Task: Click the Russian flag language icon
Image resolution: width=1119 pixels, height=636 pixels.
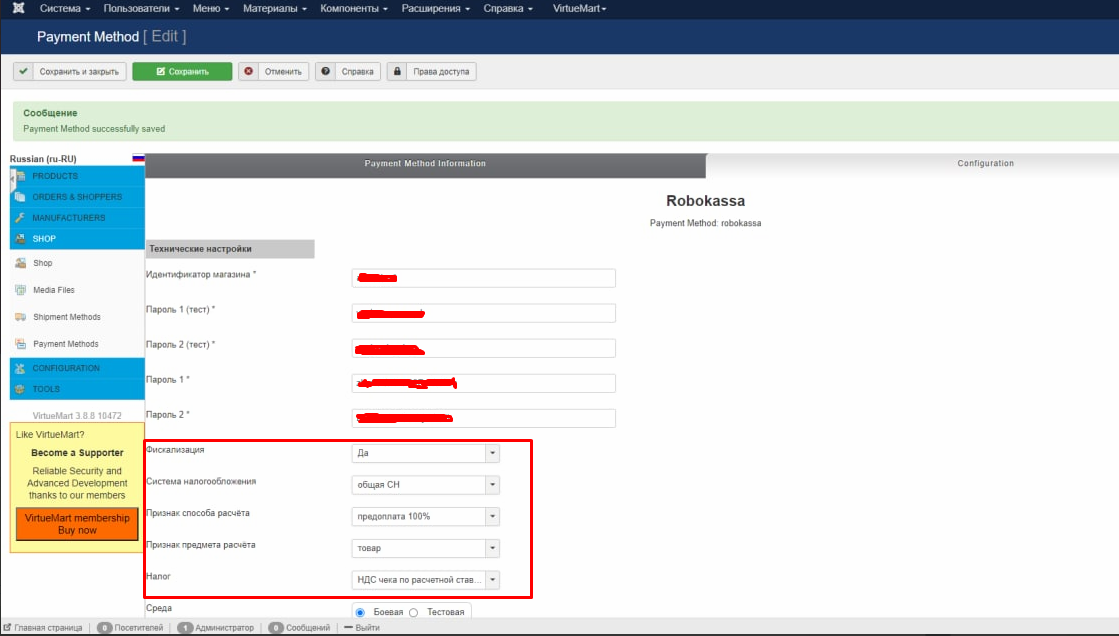Action: (x=138, y=158)
